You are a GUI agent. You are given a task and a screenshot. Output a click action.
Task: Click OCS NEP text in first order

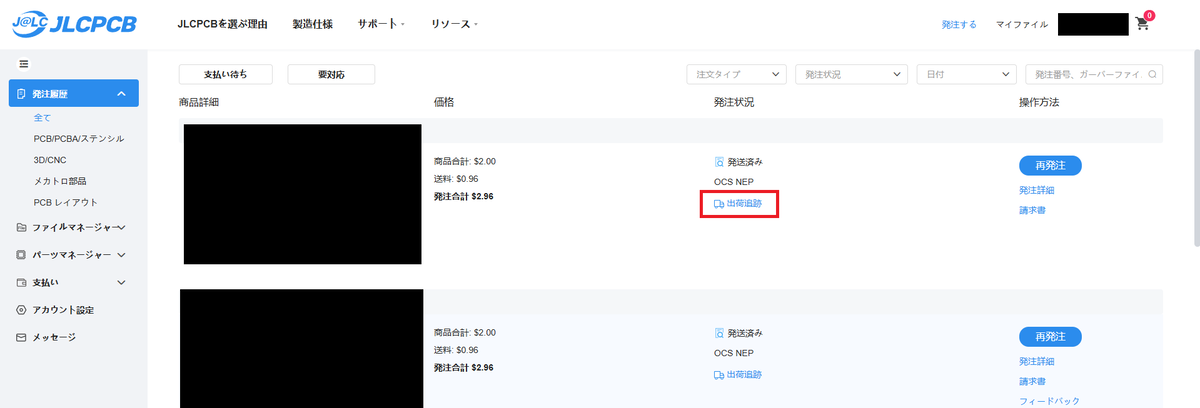(734, 182)
